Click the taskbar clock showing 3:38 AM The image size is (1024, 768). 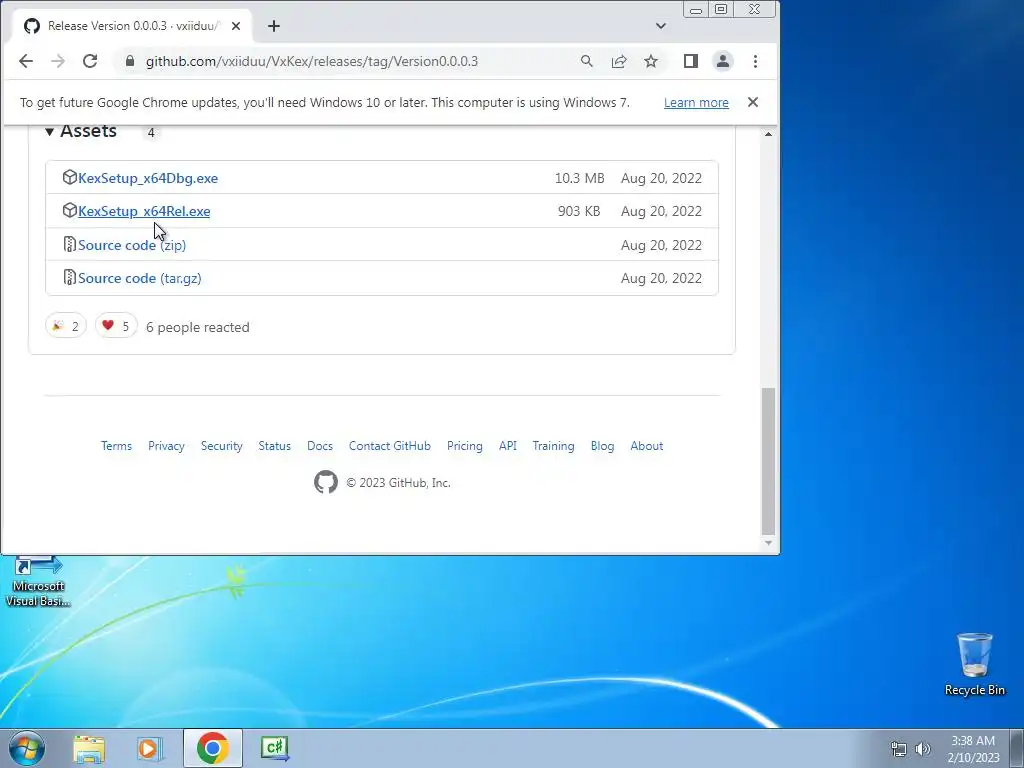point(973,749)
